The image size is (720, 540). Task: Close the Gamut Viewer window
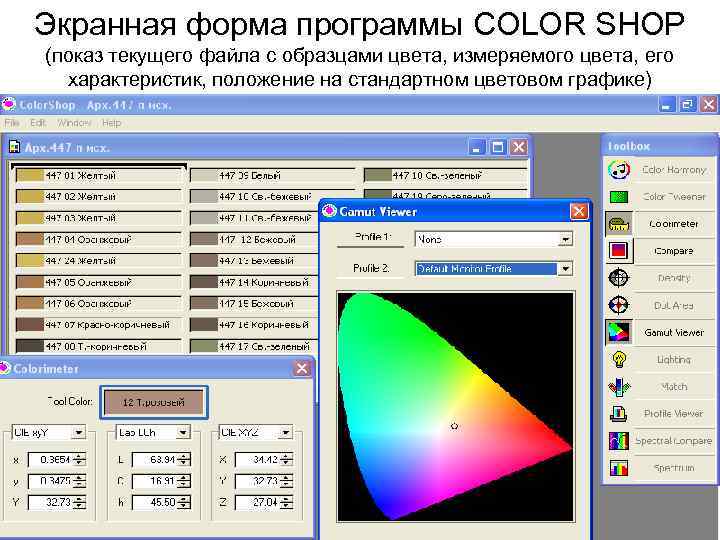[x=579, y=211]
